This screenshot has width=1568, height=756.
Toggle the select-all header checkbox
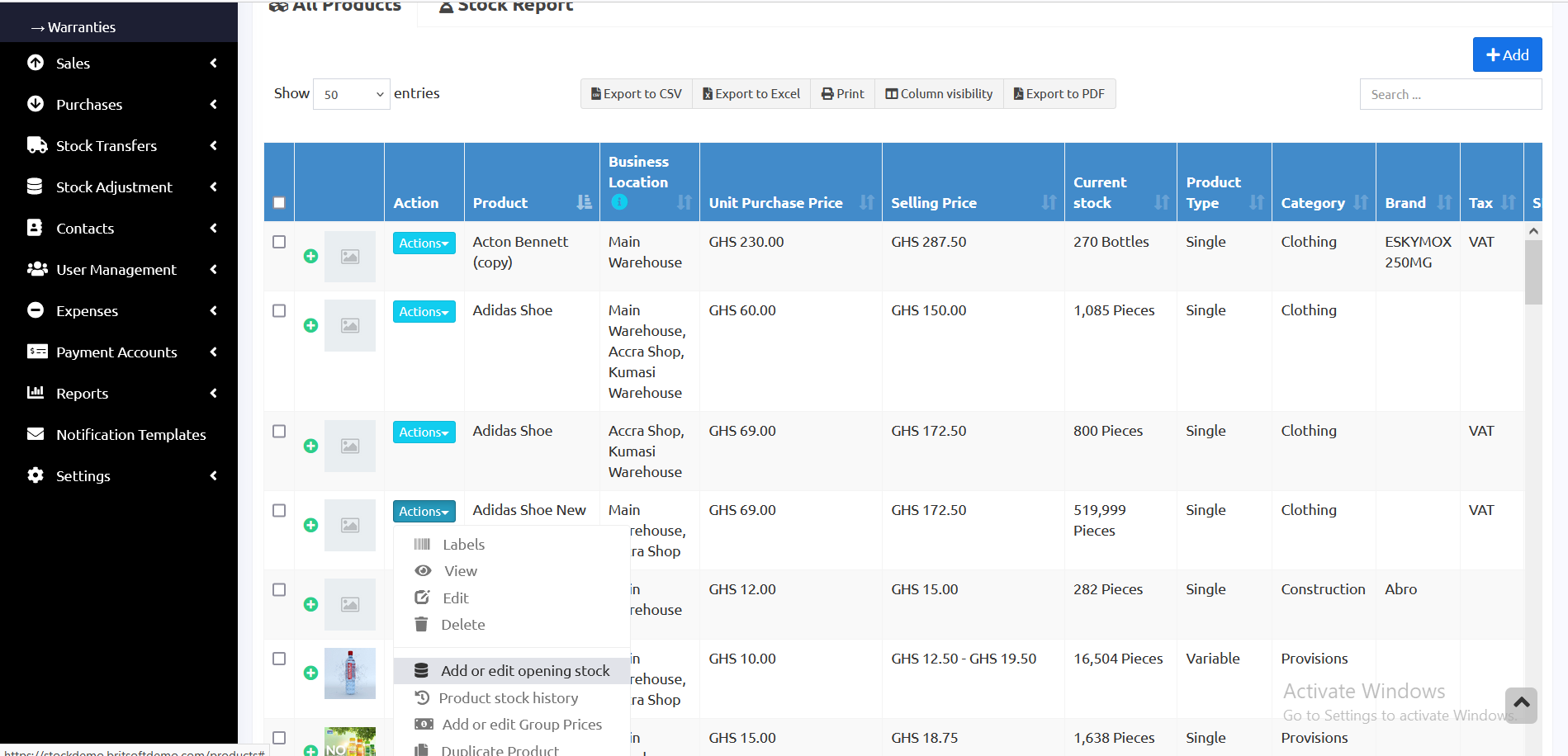(x=279, y=203)
